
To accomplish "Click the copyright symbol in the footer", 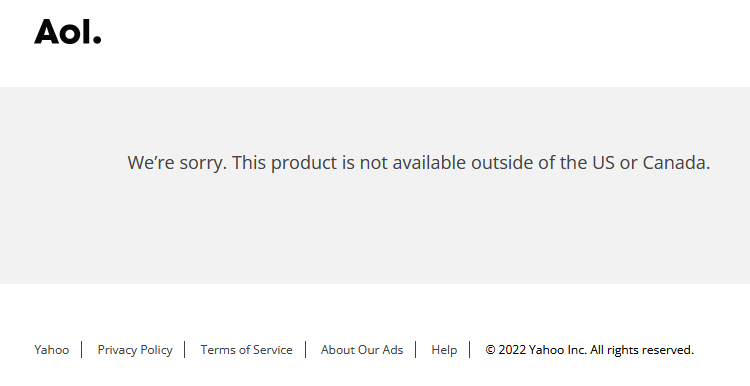I will 490,350.
